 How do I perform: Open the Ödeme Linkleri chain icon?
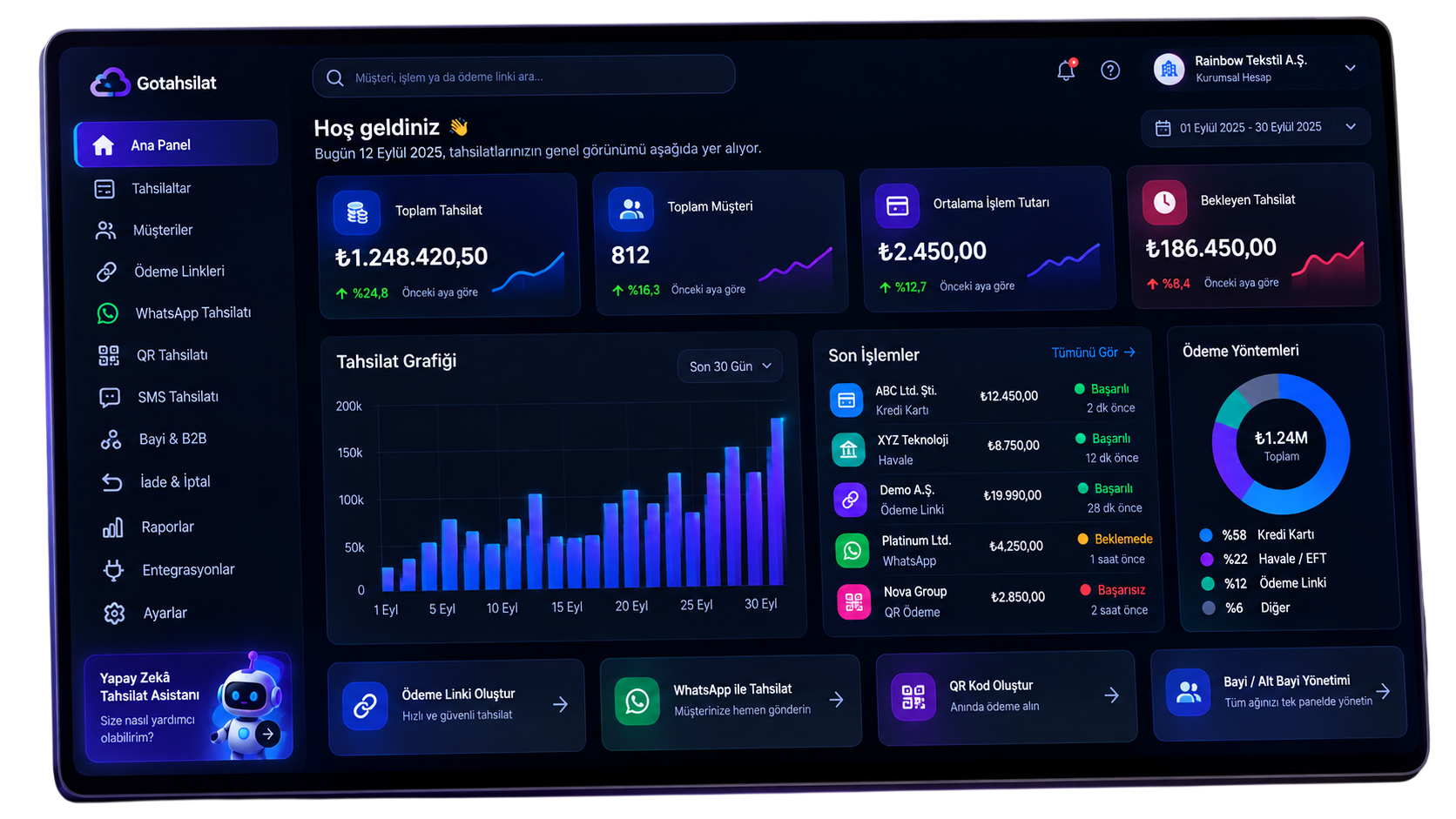point(106,272)
